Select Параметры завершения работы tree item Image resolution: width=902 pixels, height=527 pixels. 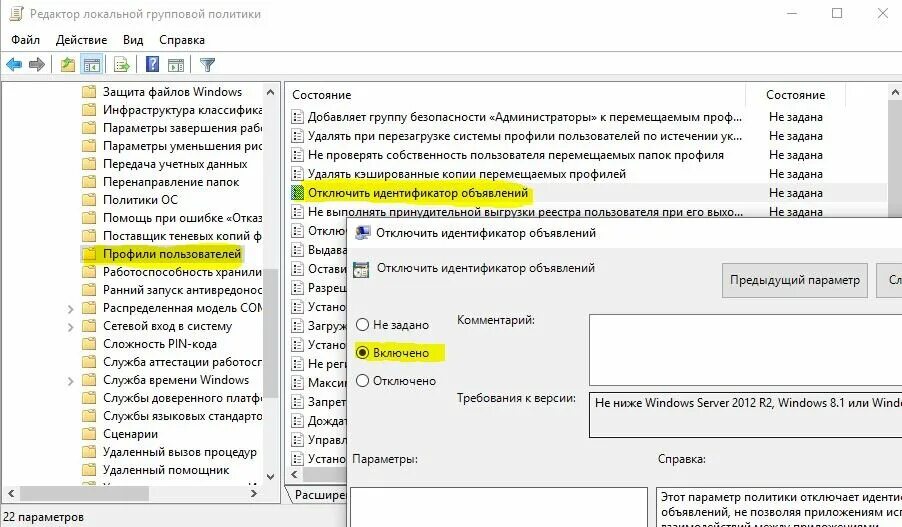click(x=182, y=128)
